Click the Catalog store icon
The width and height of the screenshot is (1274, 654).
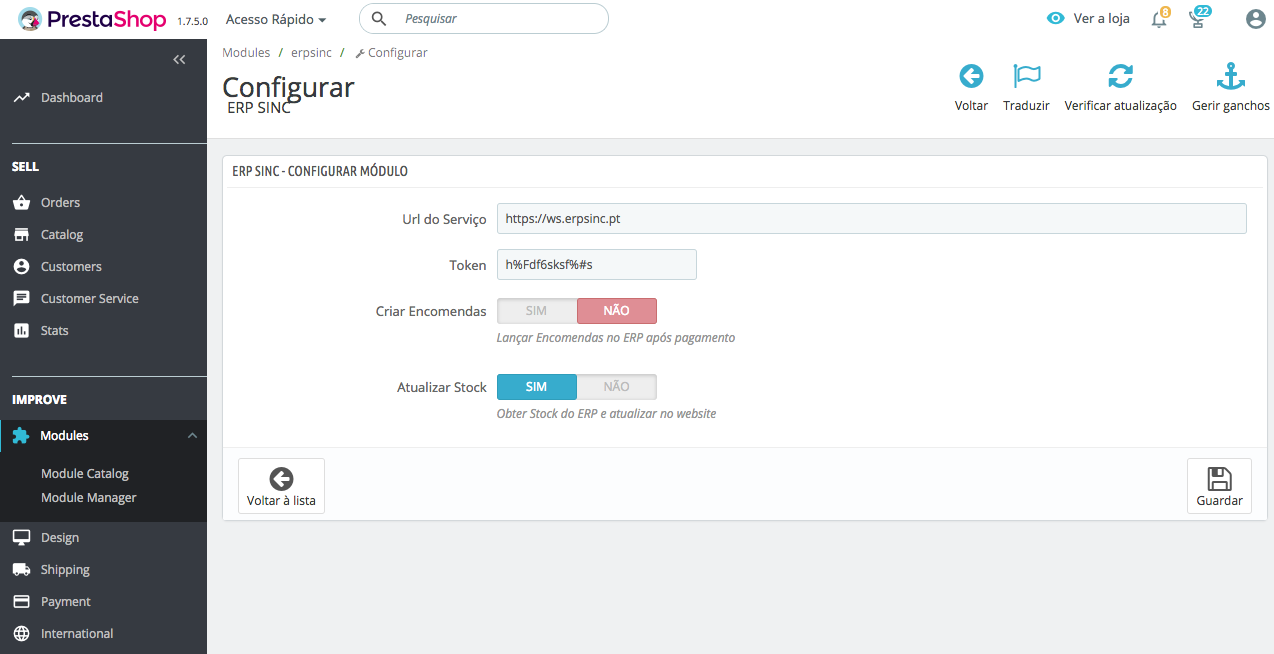(x=21, y=234)
